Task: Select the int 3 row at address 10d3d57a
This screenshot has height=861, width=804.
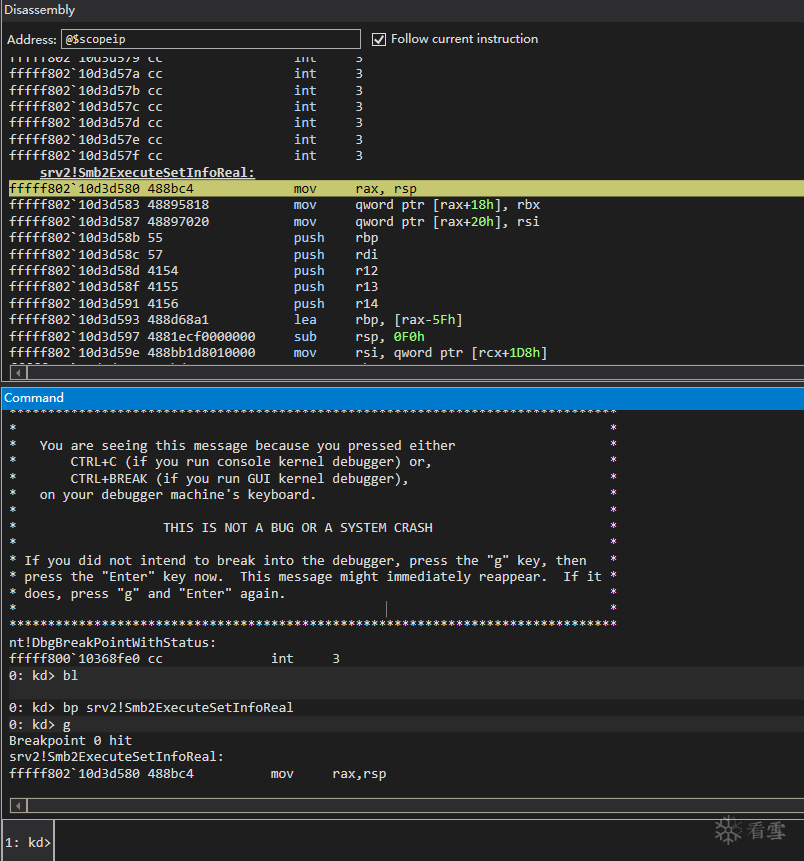Action: pyautogui.click(x=186, y=74)
